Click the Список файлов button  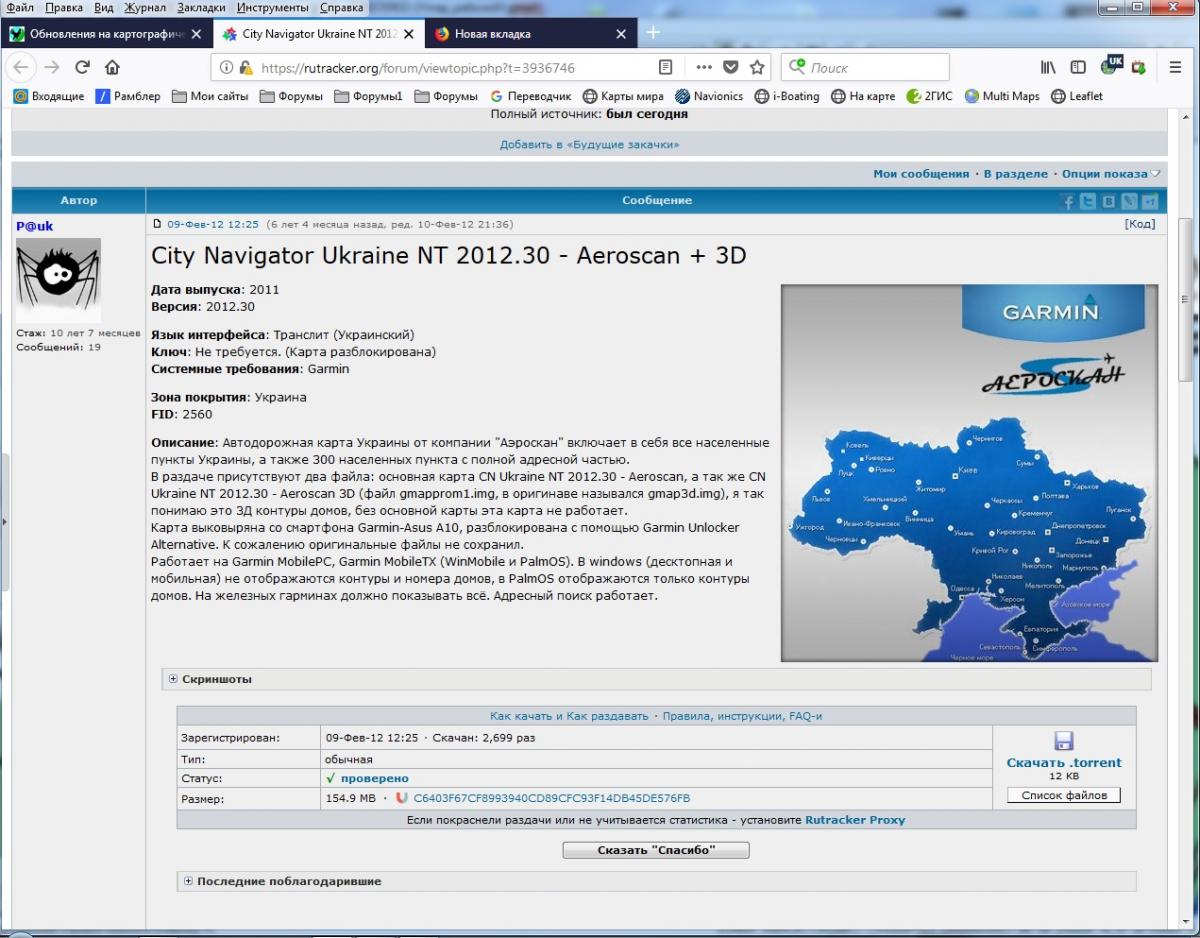1064,796
